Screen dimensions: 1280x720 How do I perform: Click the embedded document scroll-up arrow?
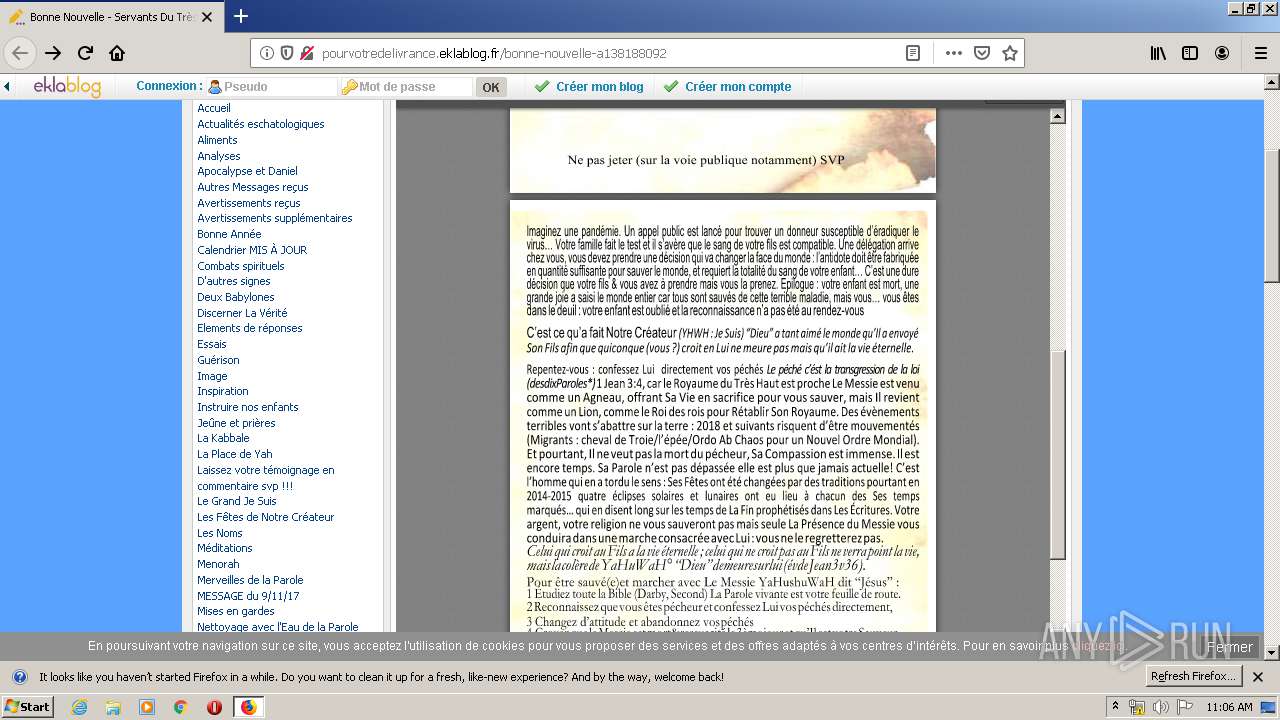point(1057,117)
